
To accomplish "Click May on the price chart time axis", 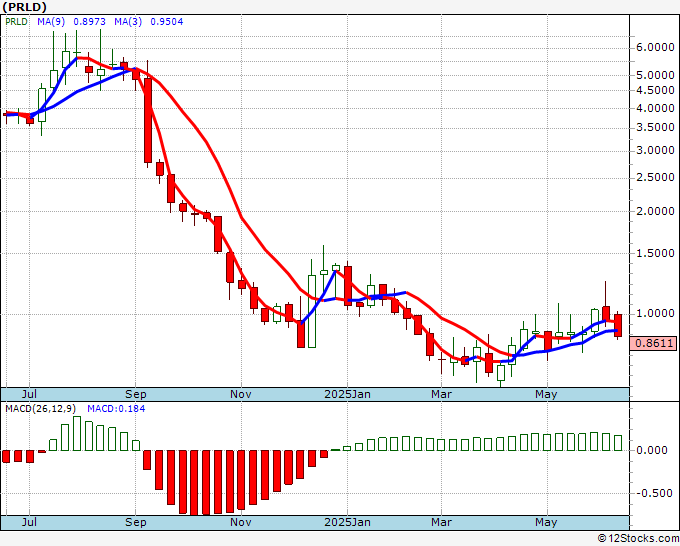I will 546,394.
